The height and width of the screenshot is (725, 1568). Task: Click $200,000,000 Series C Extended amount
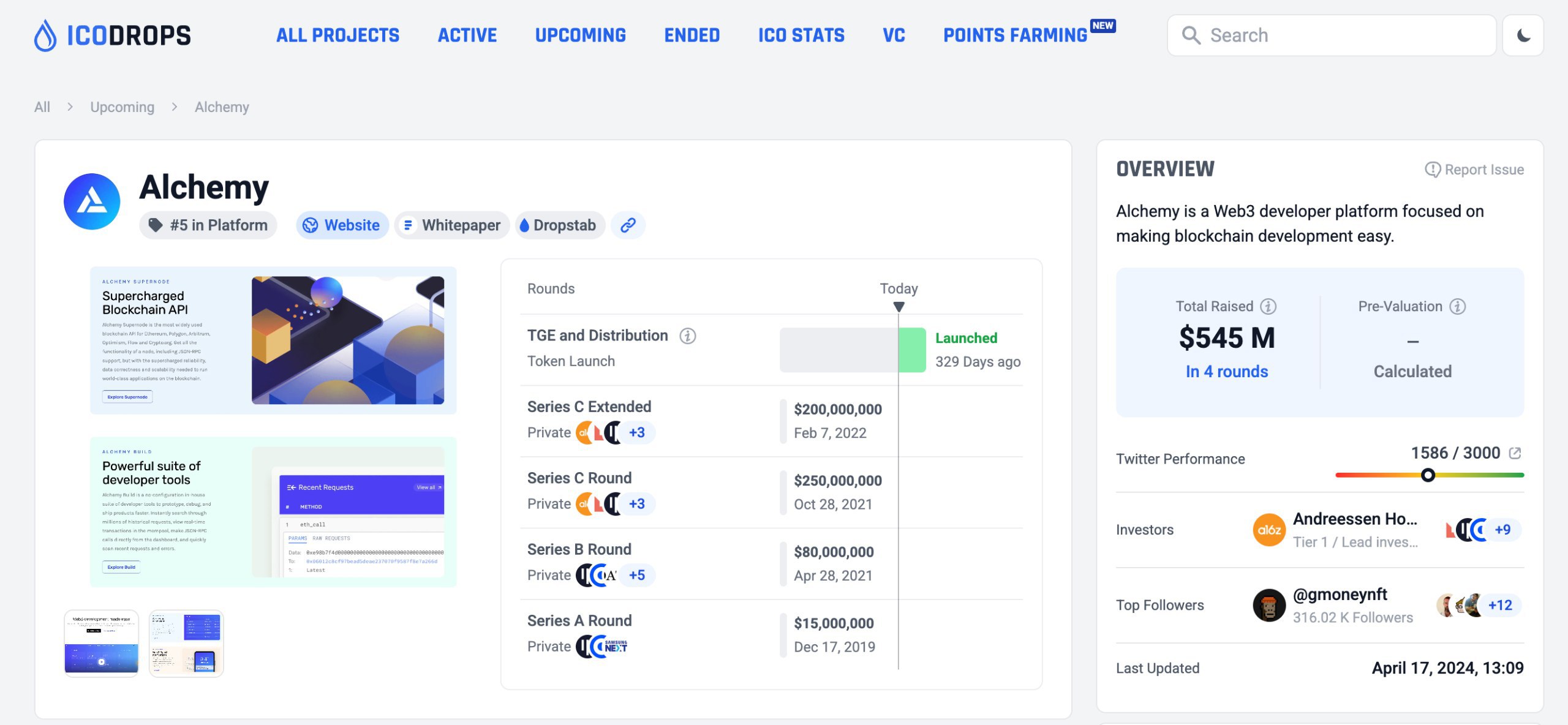pos(838,410)
